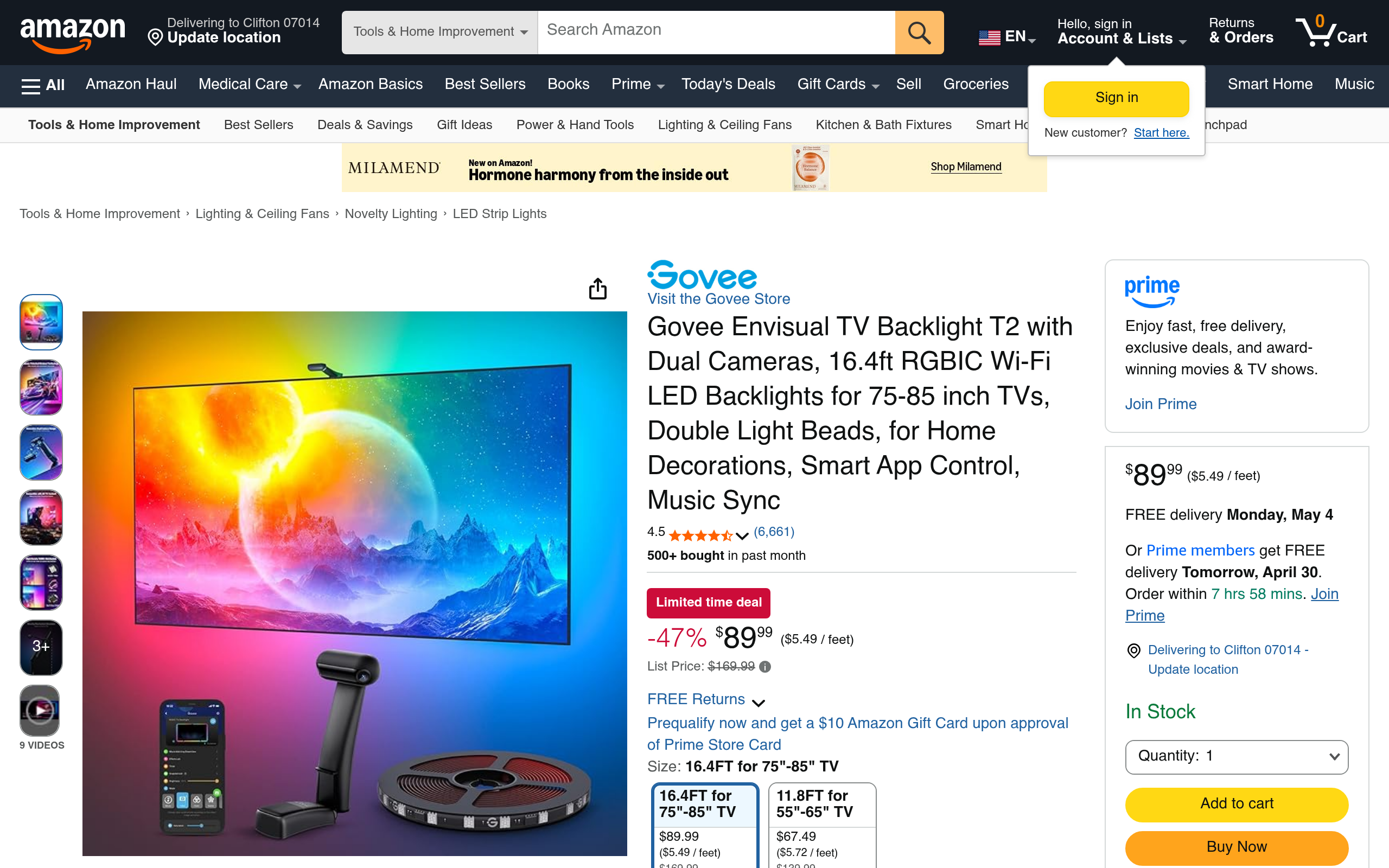Go to Lighting & Ceiling Fans subnav tab
The height and width of the screenshot is (868, 1389).
click(x=724, y=125)
